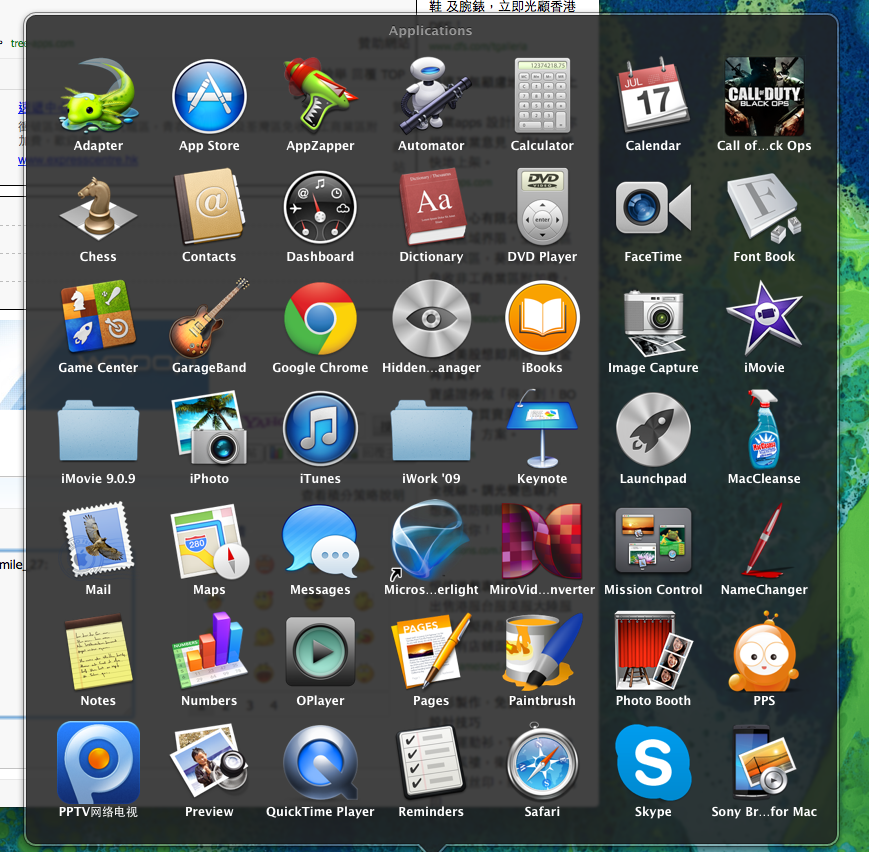
Task: Launch Image Capture
Action: tap(653, 323)
